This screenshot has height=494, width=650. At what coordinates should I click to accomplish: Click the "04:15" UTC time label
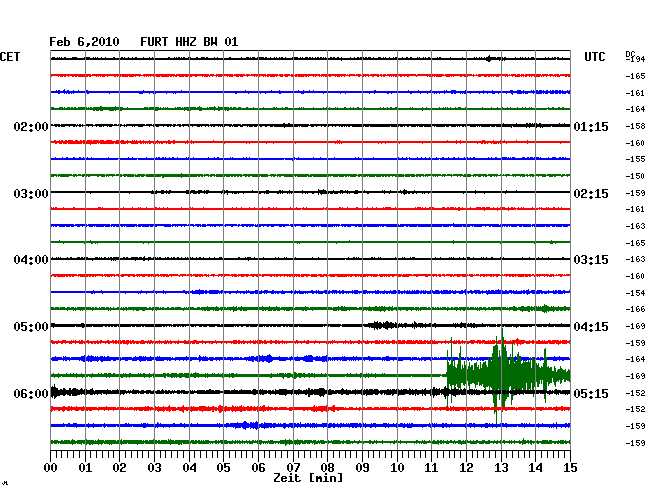[x=591, y=327]
